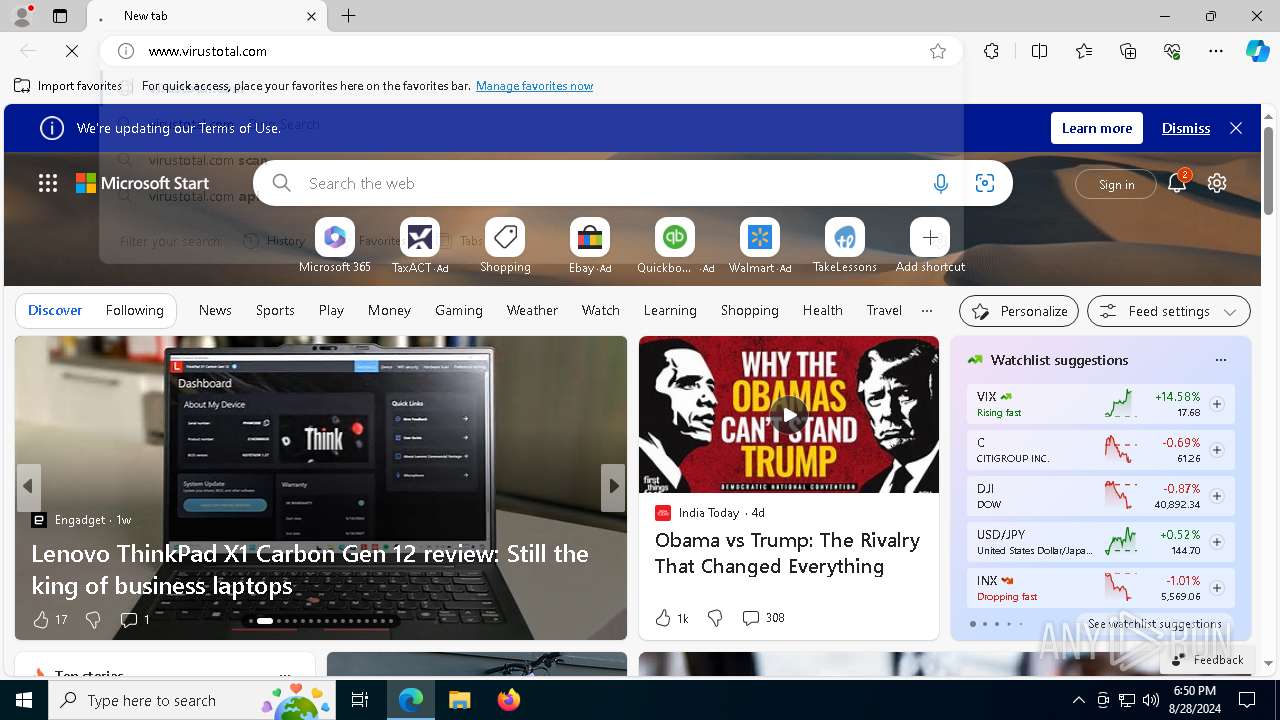The width and height of the screenshot is (1280, 720).
Task: Click the Personalize button
Action: point(1019,311)
